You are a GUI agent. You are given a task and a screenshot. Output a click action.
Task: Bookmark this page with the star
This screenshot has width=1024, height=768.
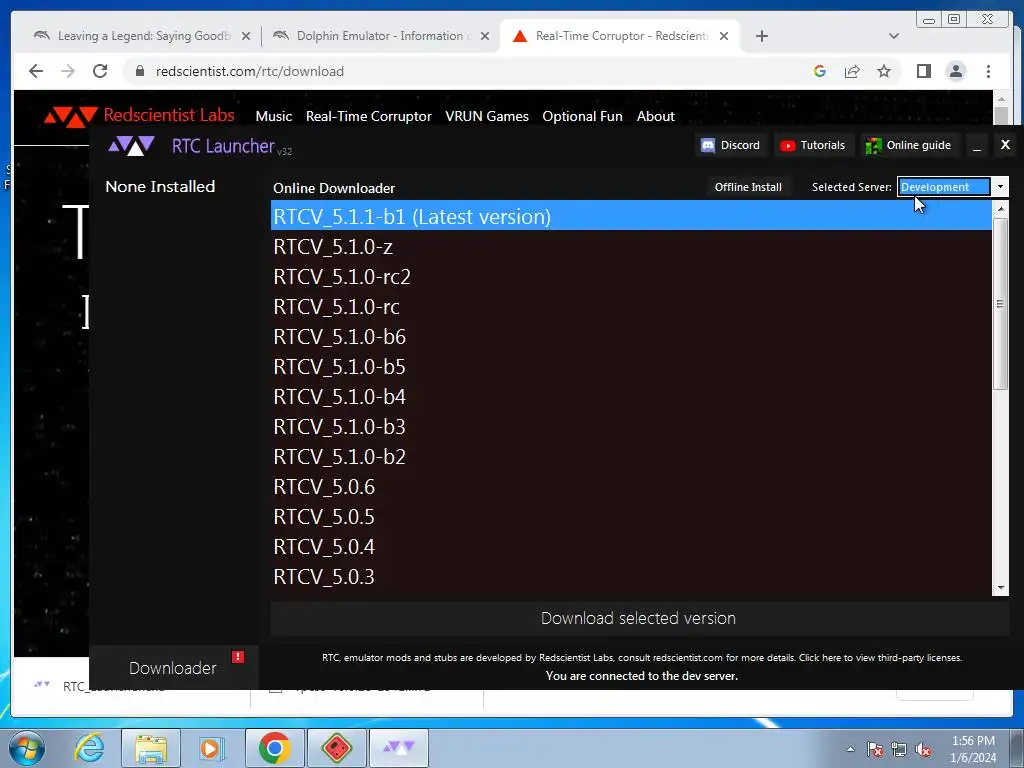click(x=884, y=71)
